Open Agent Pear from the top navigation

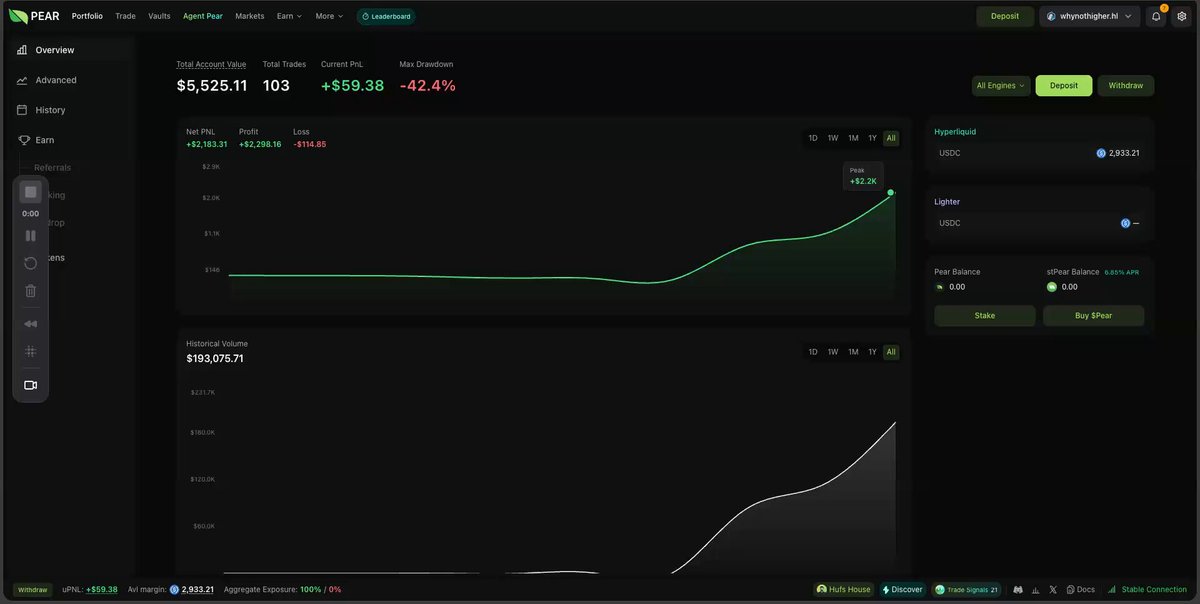(x=203, y=16)
